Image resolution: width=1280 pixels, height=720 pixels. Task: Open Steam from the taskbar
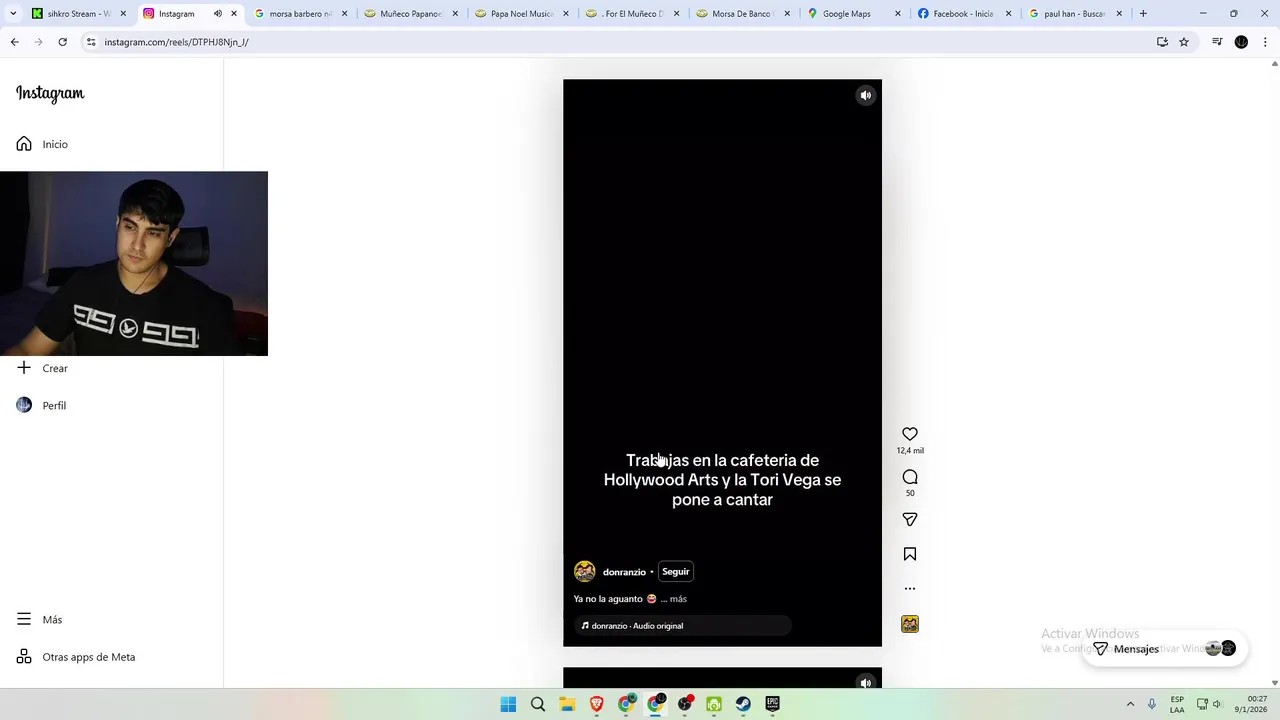coord(743,704)
